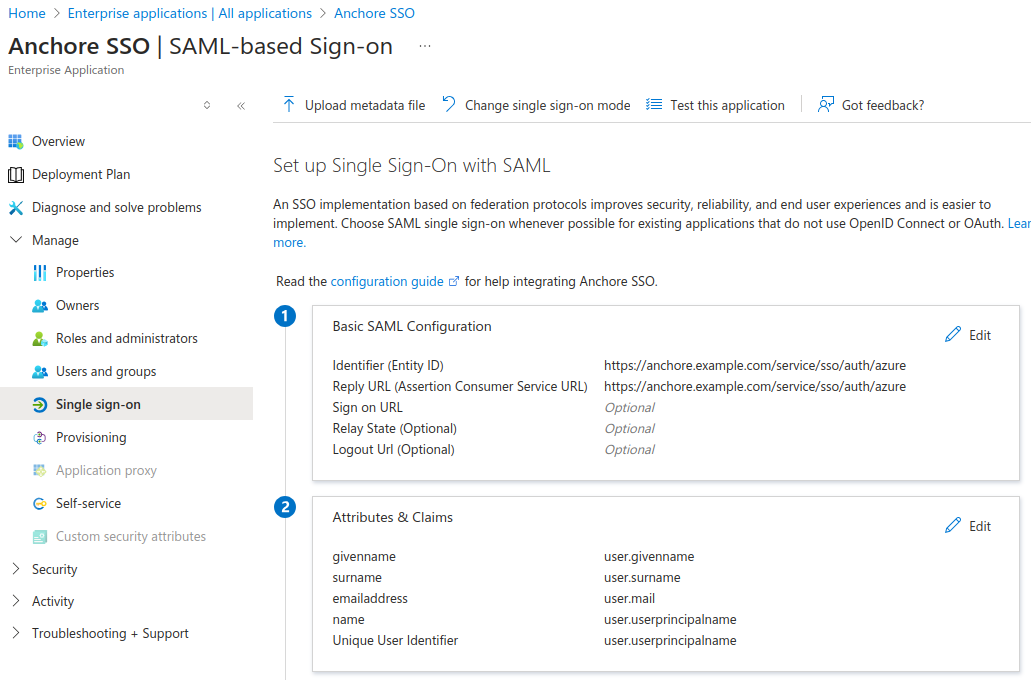
Task: Click the pencil icon for Basic SAML Configuration
Action: 953,335
